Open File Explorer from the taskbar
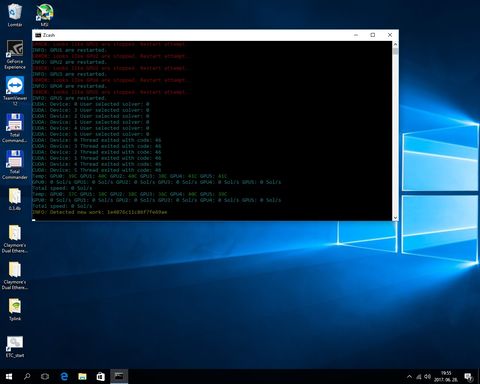480x384 pixels. (82, 377)
